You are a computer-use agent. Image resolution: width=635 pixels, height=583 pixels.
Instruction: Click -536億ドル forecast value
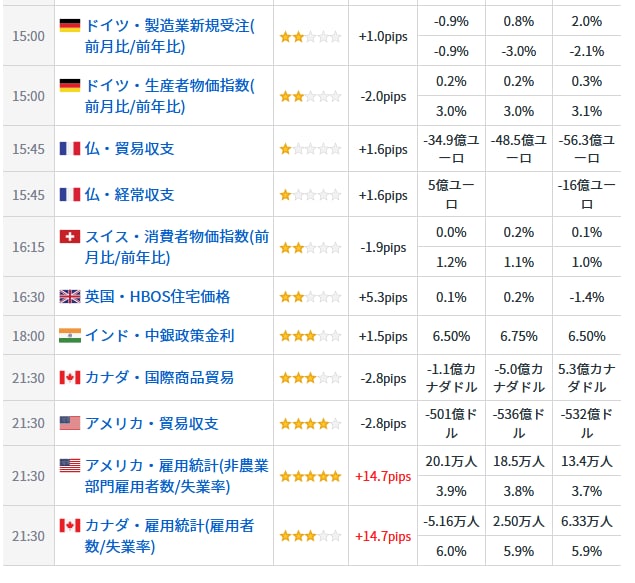519,423
